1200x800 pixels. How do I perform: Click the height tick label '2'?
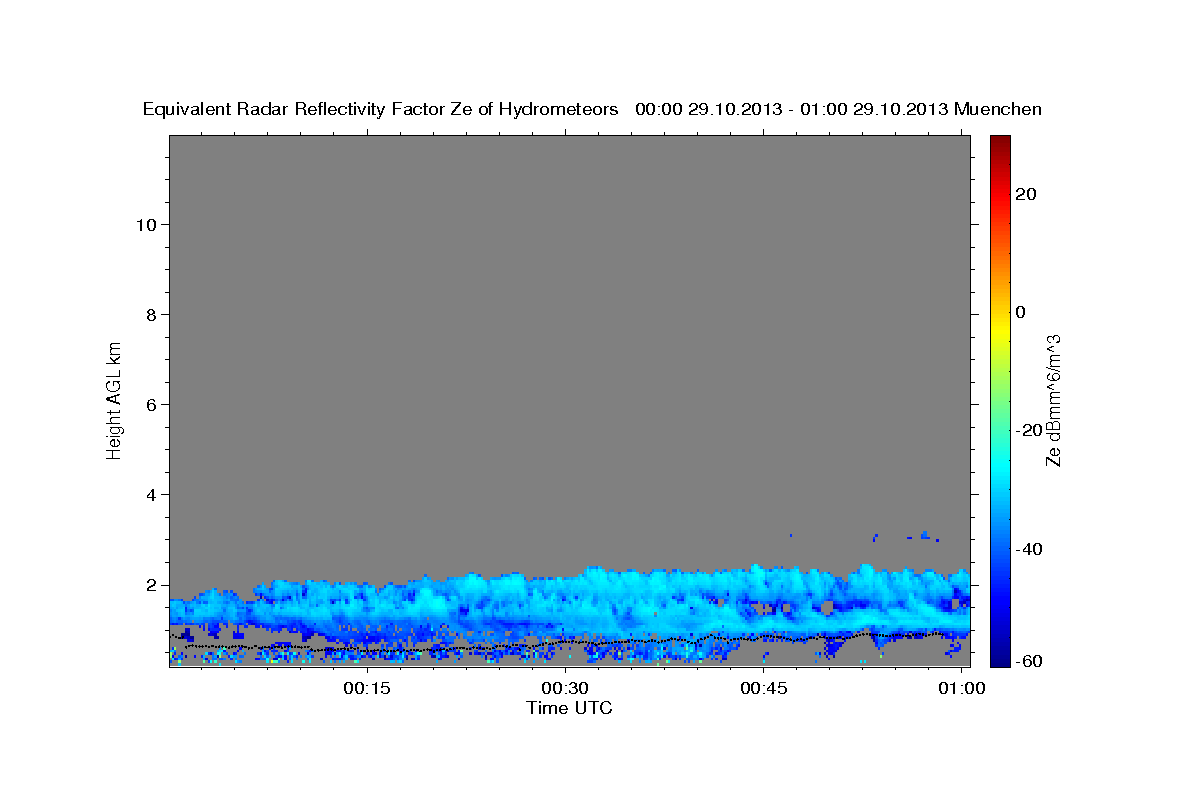[152, 585]
